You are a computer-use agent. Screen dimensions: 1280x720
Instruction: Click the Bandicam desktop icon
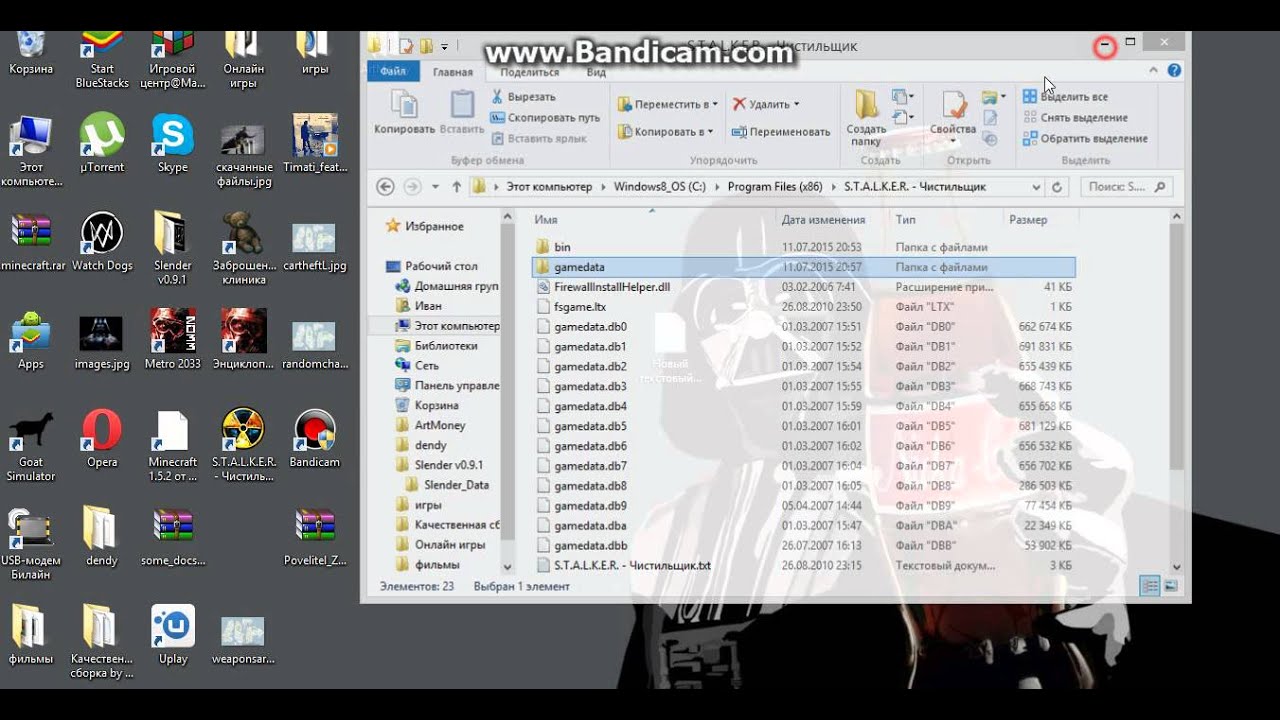click(x=315, y=439)
